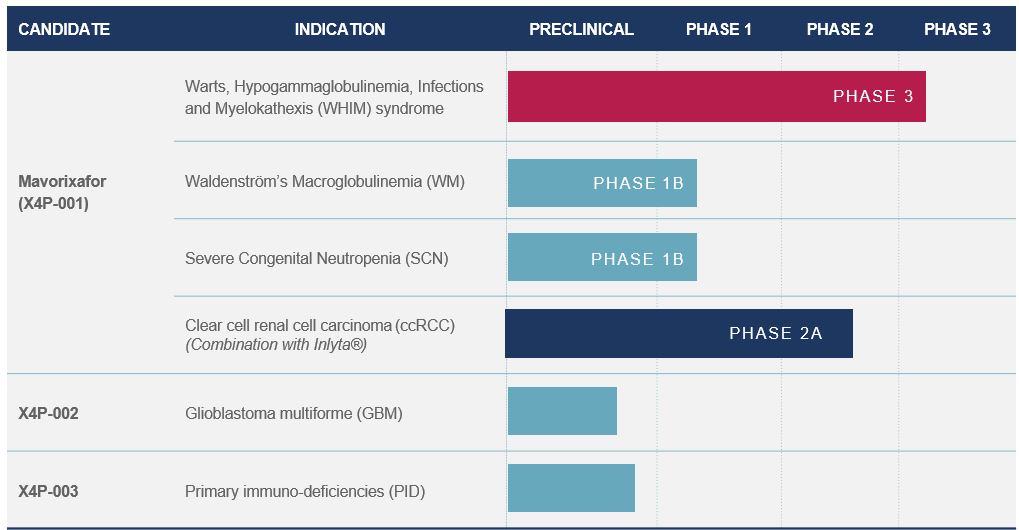Click the Mavorixafor (X4P-001) candidate label

(x=62, y=192)
